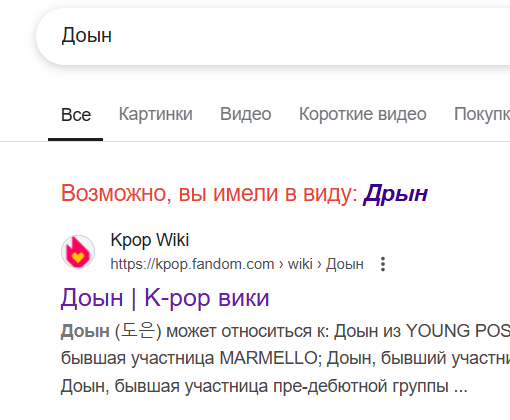The height and width of the screenshot is (420, 510).
Task: Click the Kpop Wiki flame favicon
Action: click(x=78, y=252)
